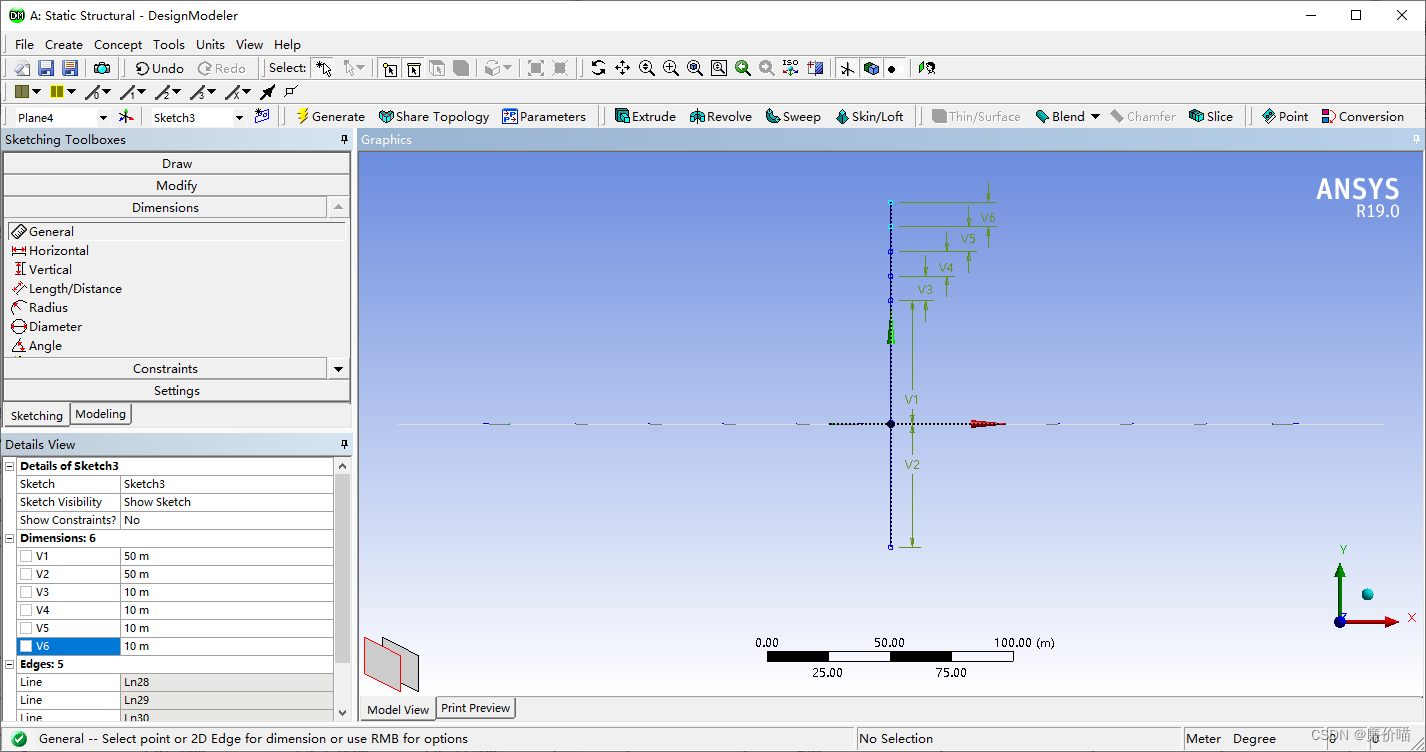Go to Previous View (green arrow)
The image size is (1426, 752).
743,68
